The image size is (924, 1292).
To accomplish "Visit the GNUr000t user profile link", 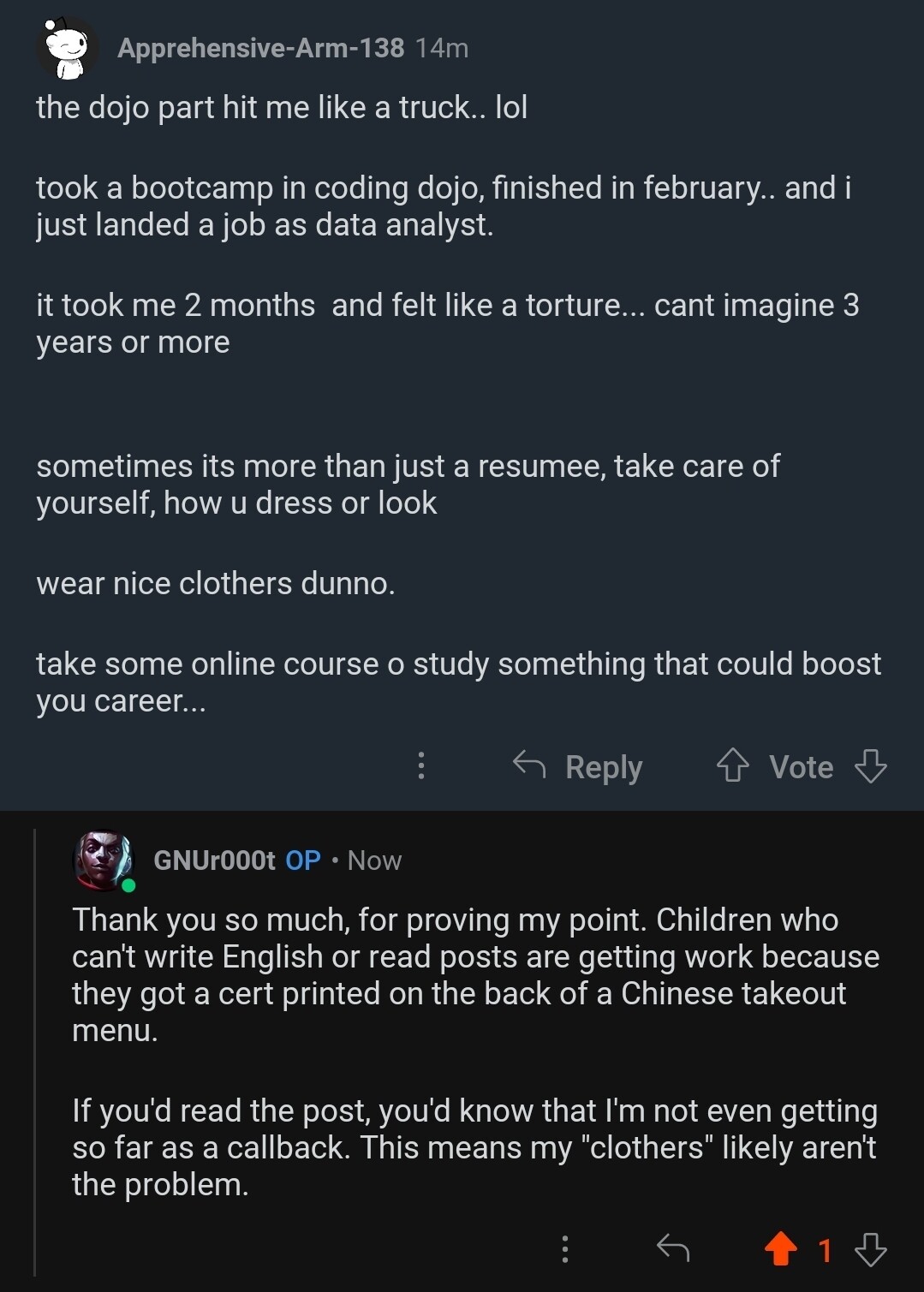I will coord(214,860).
